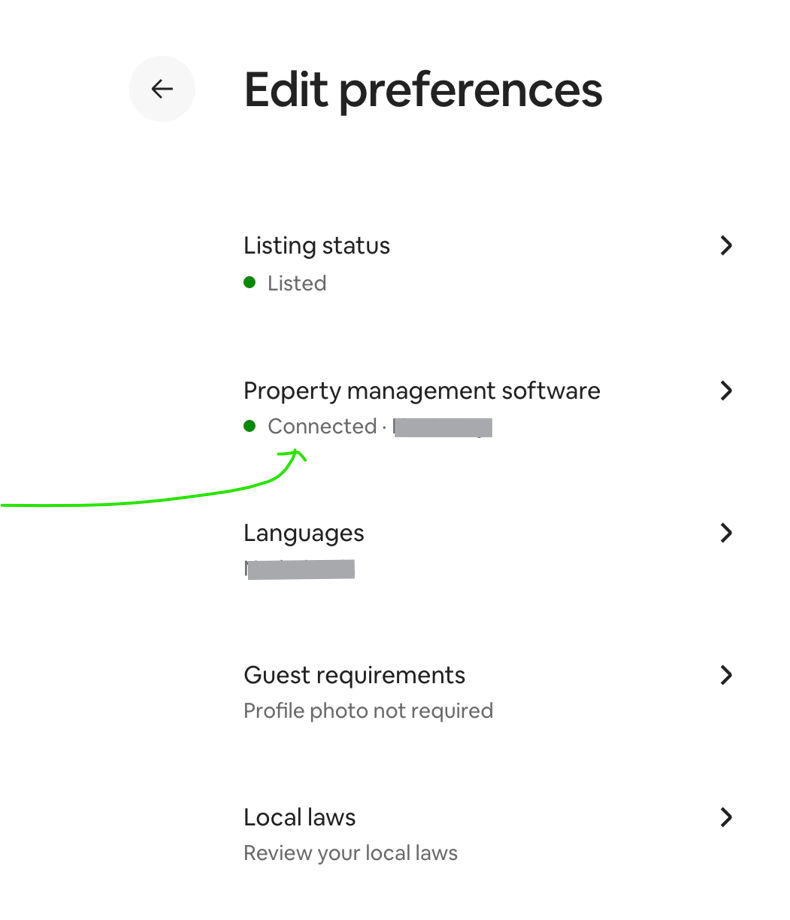This screenshot has height=920, width=790.
Task: Click the green dot beside Connected
Action: [x=250, y=426]
